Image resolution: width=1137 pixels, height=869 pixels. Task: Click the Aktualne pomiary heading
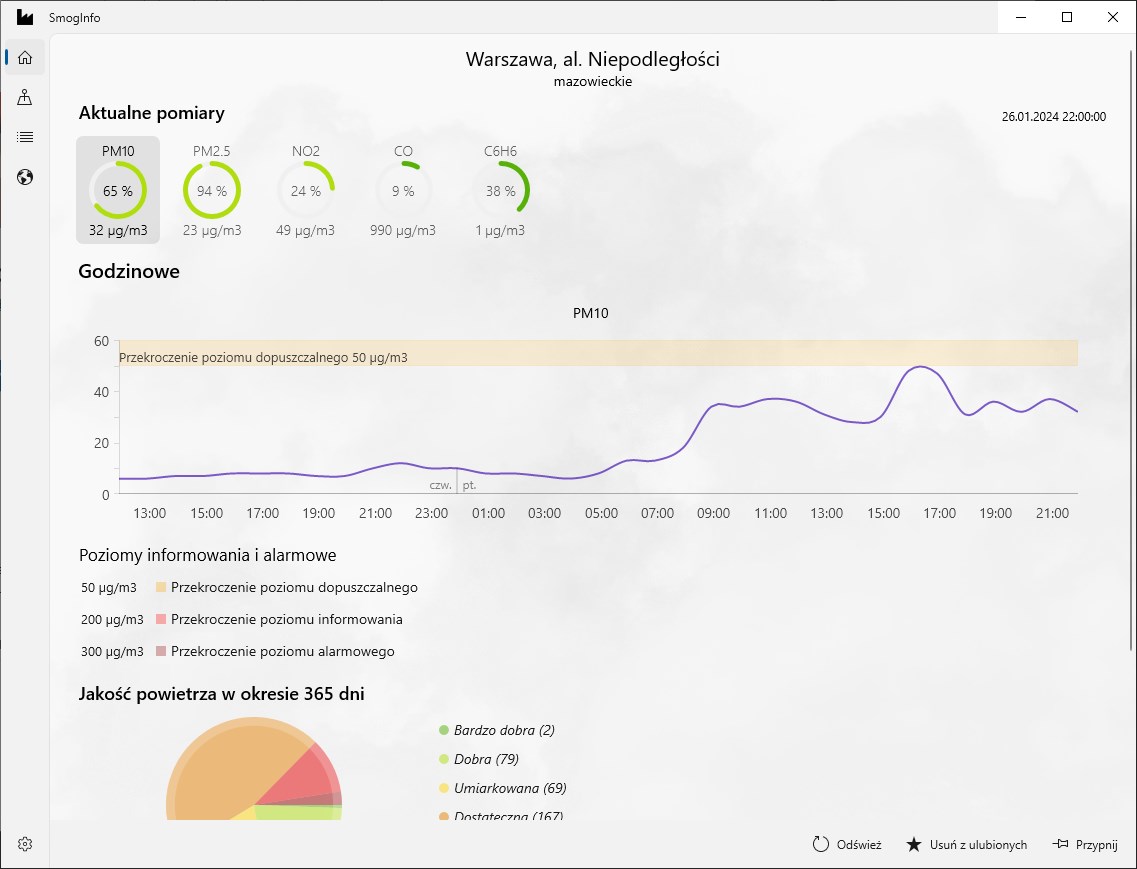(x=152, y=113)
